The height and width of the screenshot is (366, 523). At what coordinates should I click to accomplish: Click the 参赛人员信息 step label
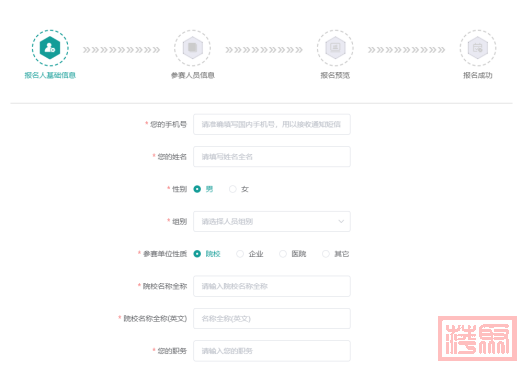(192, 75)
